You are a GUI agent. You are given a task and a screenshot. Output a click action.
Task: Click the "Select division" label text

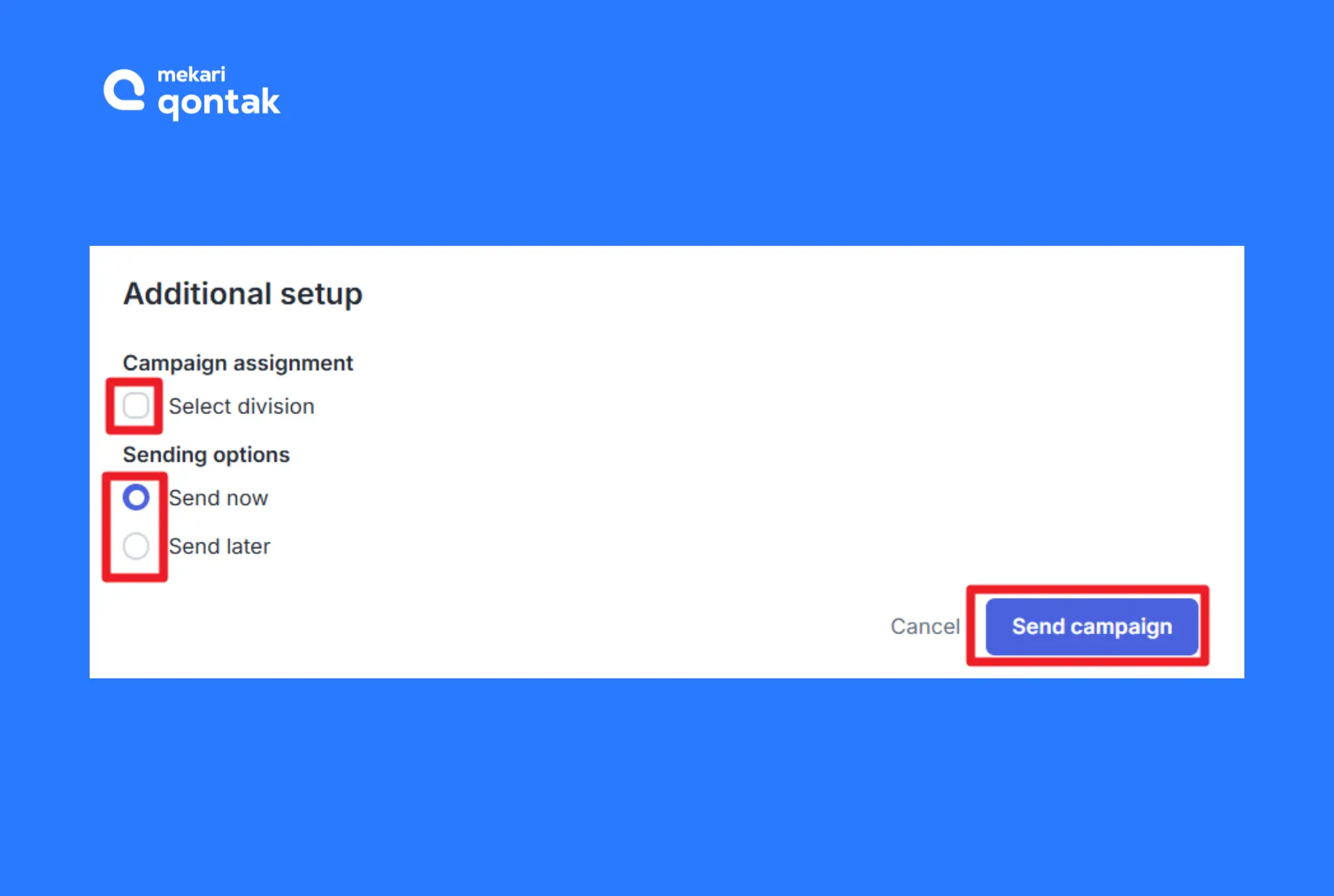coord(242,406)
